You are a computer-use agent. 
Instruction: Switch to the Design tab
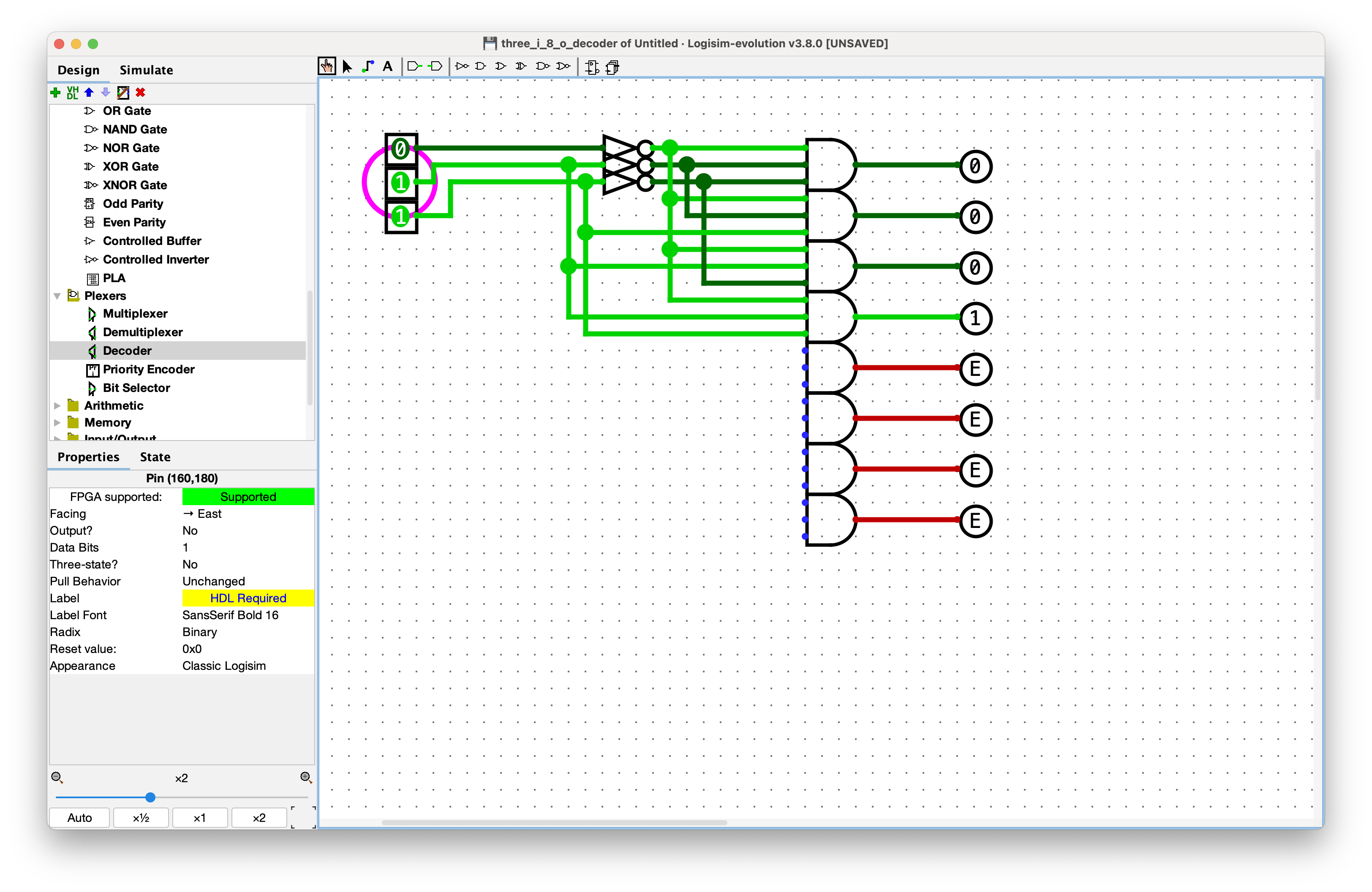[x=79, y=70]
